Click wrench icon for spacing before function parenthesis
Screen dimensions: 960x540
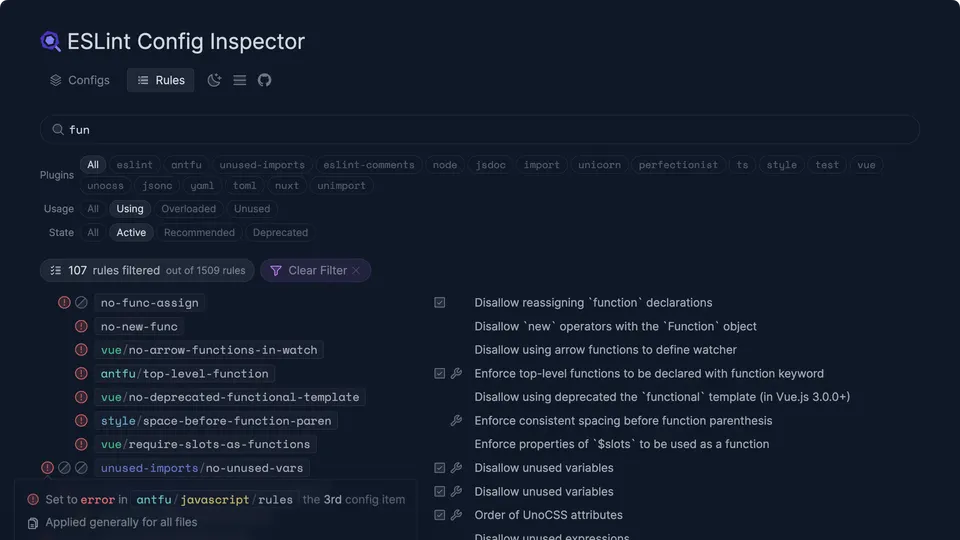pos(456,421)
